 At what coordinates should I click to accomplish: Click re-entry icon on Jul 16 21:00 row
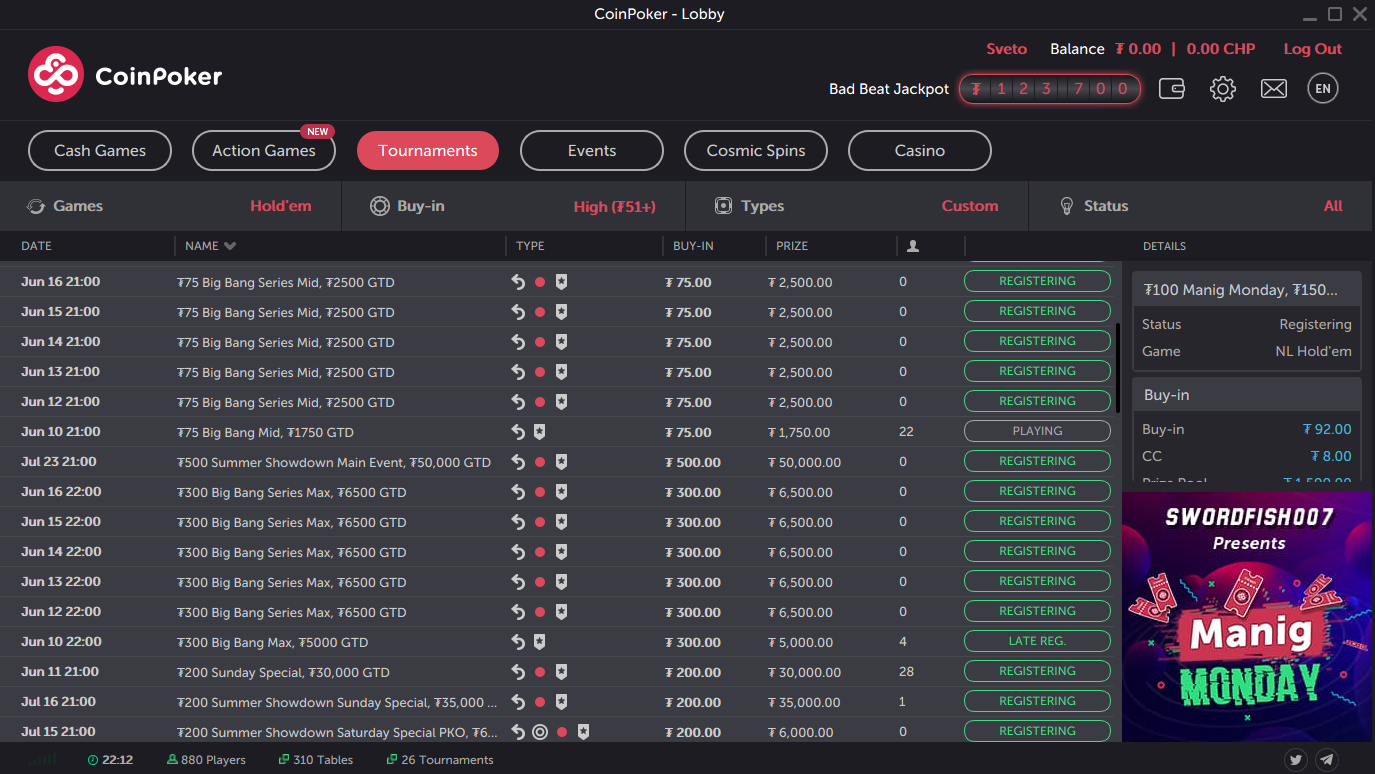coord(518,702)
